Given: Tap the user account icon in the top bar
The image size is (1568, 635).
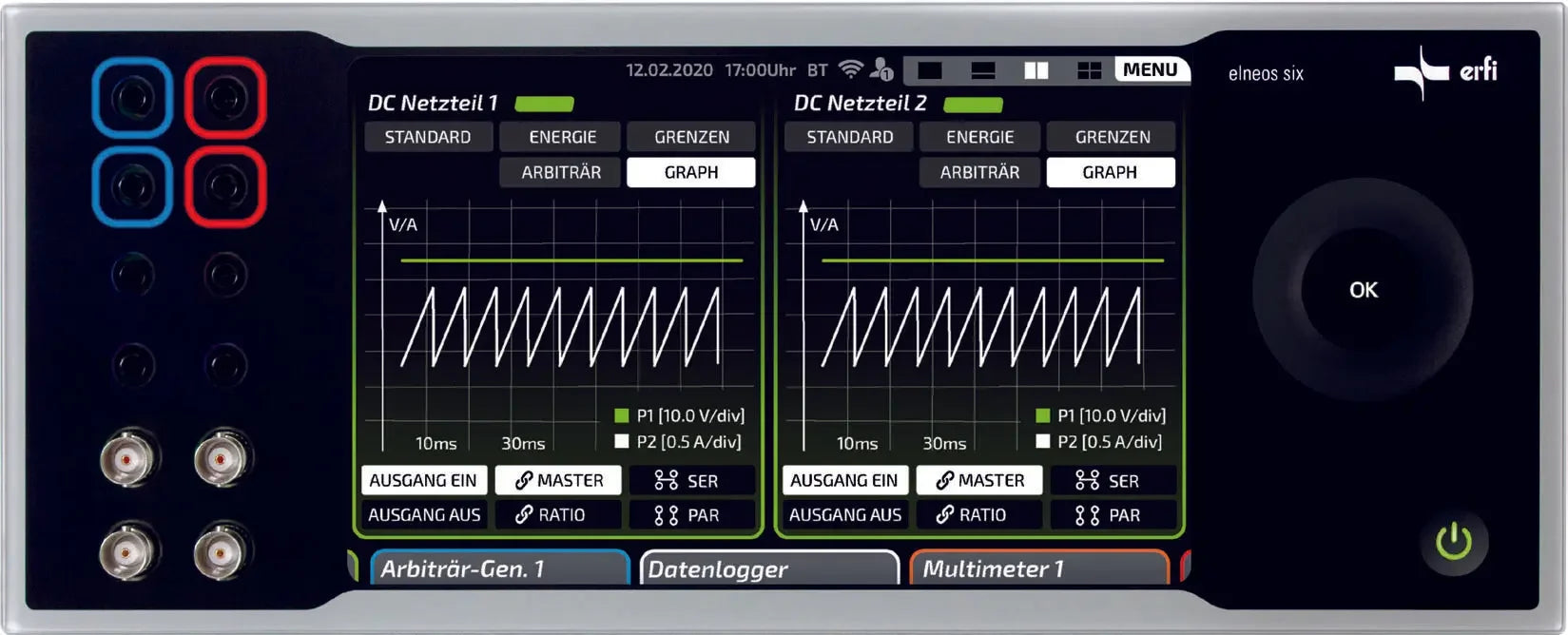Looking at the screenshot, I should (881, 69).
